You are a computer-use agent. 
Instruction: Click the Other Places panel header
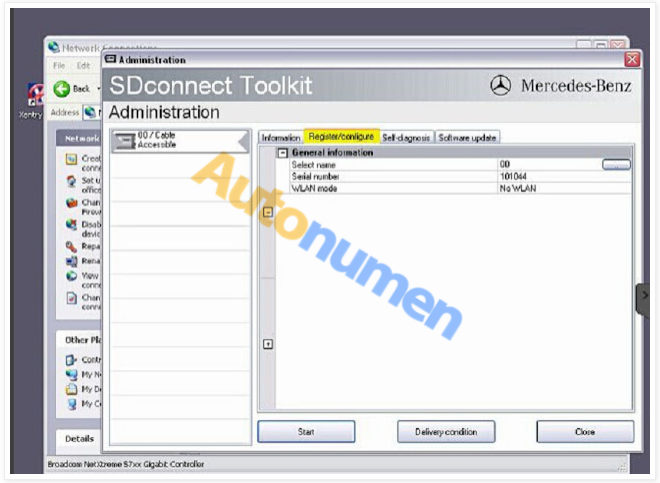click(80, 340)
